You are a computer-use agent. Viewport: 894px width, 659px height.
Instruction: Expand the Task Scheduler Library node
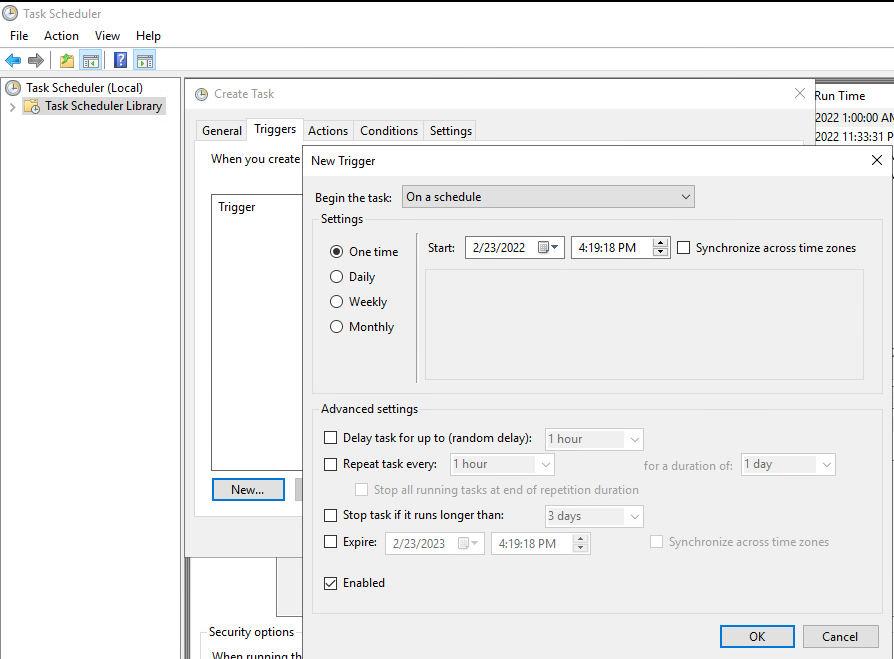(x=13, y=107)
